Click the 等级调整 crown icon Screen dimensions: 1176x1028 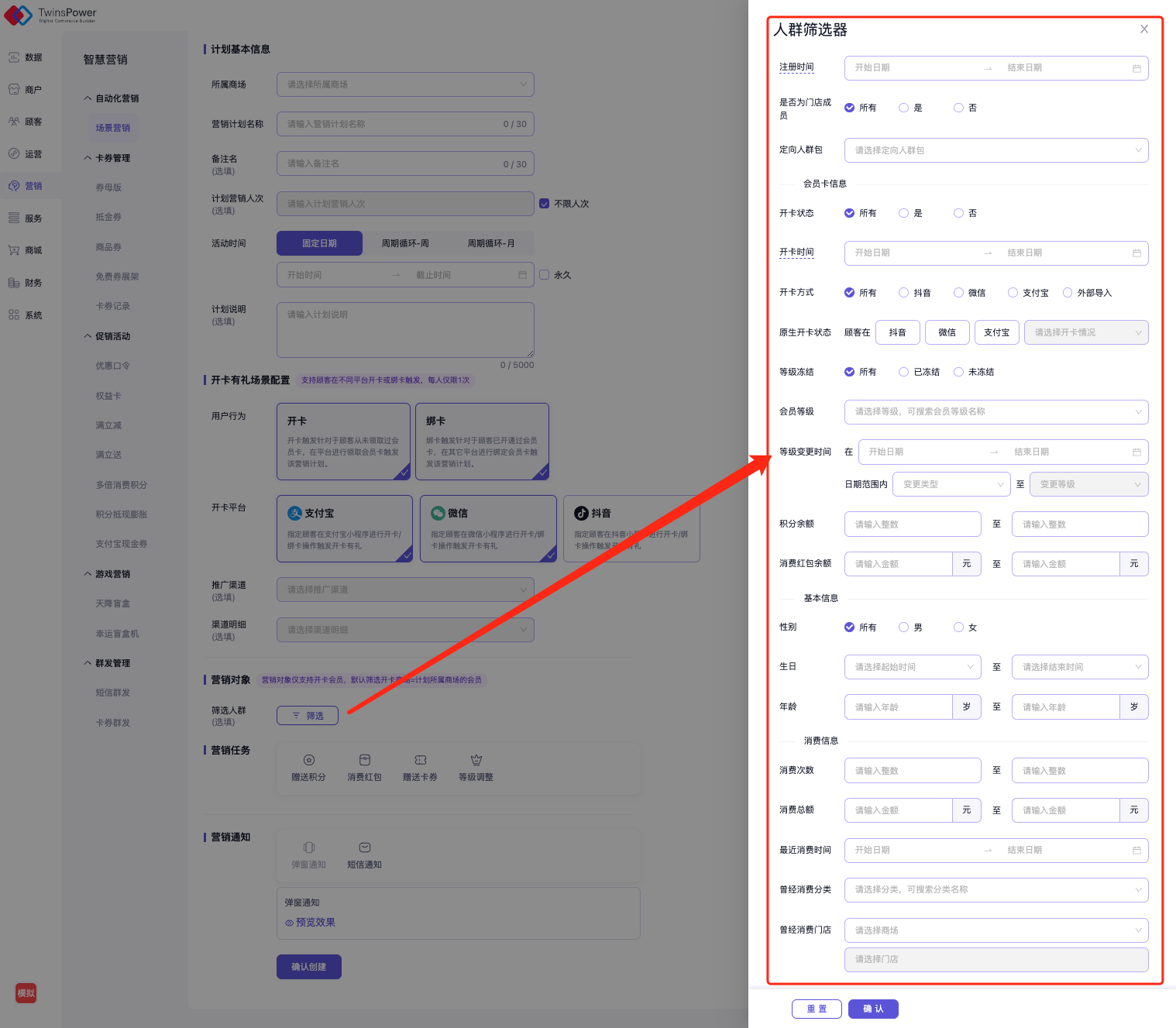pyautogui.click(x=476, y=760)
